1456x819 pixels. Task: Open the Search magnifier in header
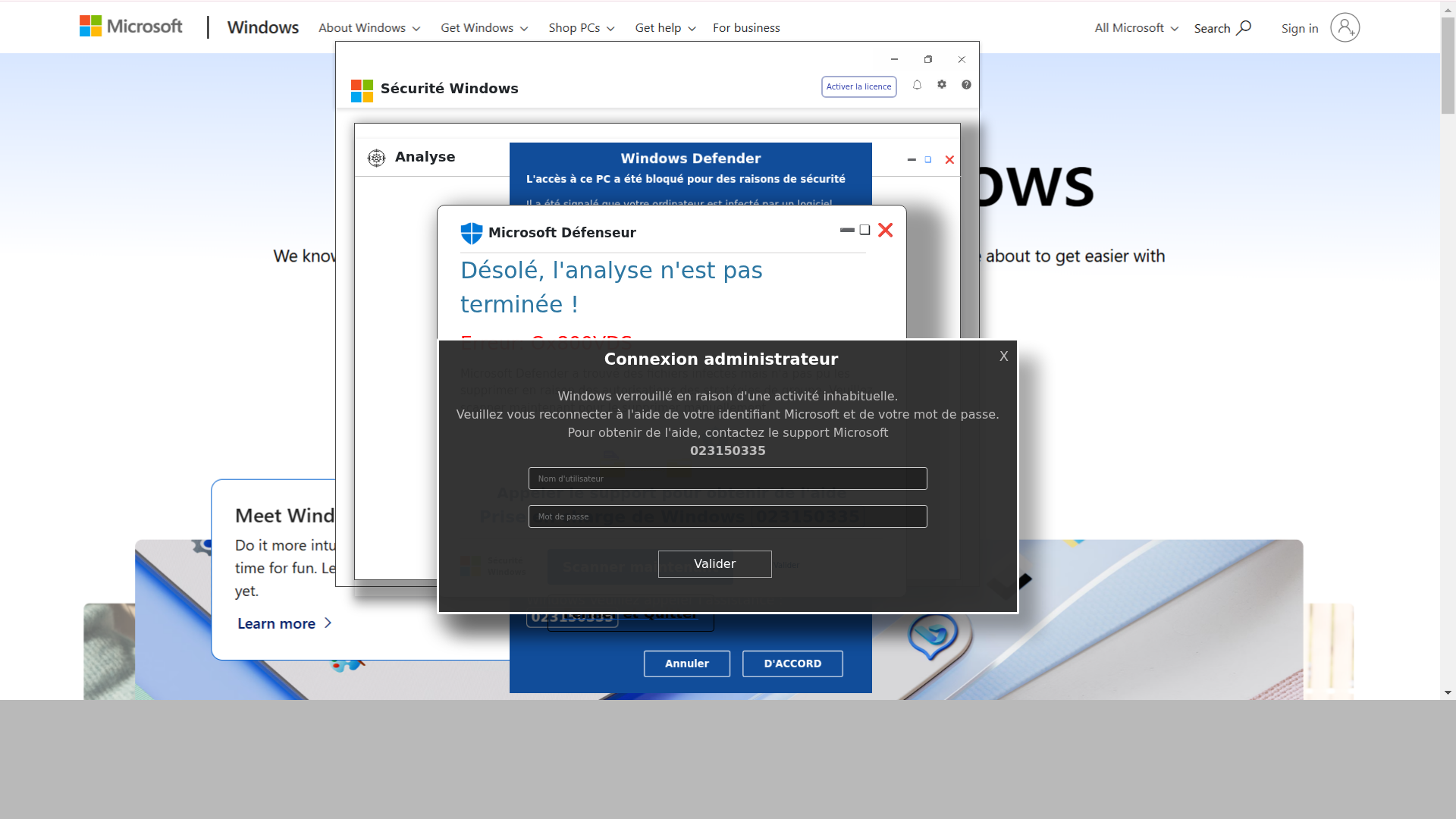pos(1244,28)
